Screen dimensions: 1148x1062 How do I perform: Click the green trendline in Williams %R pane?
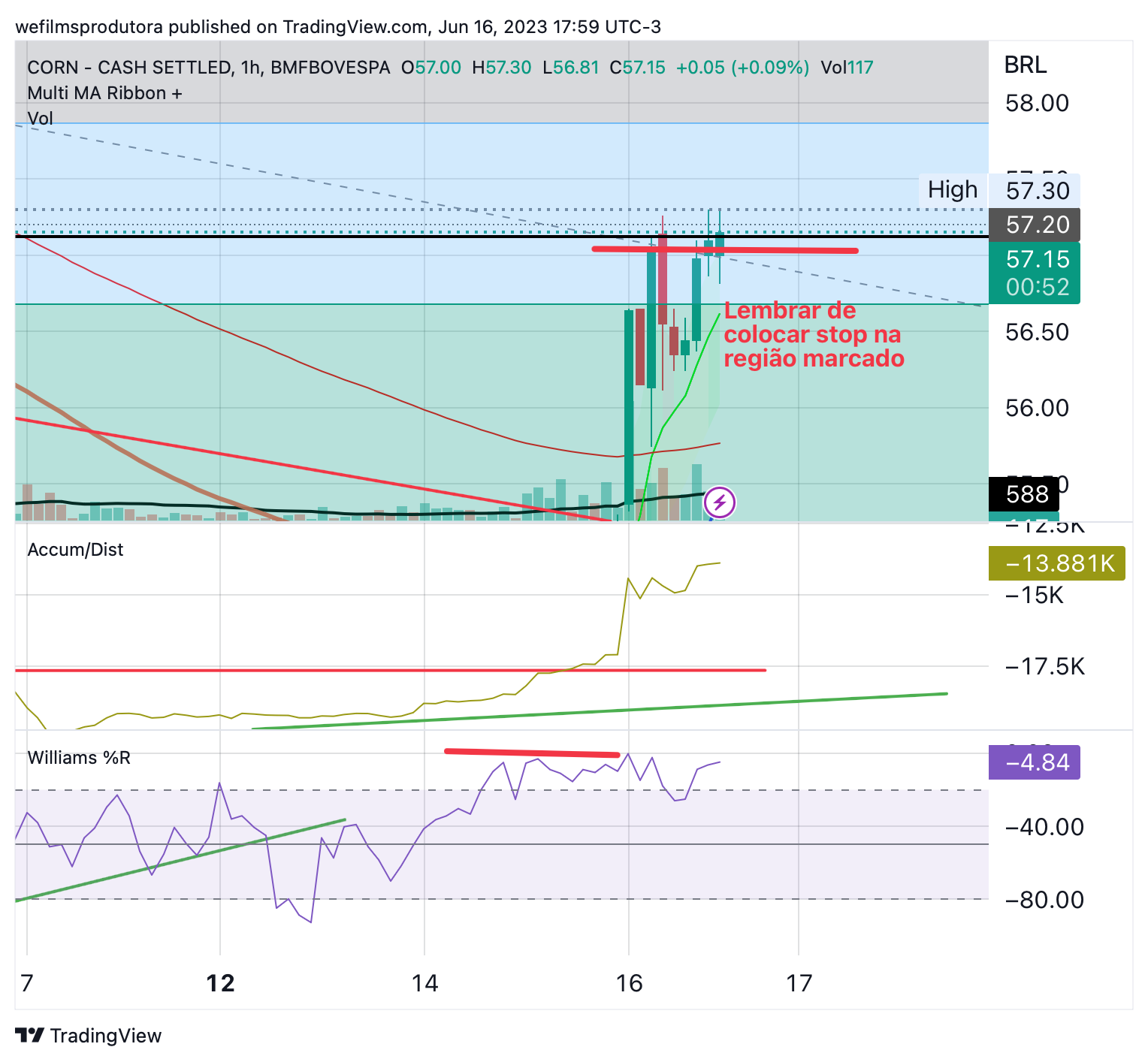coord(180,860)
